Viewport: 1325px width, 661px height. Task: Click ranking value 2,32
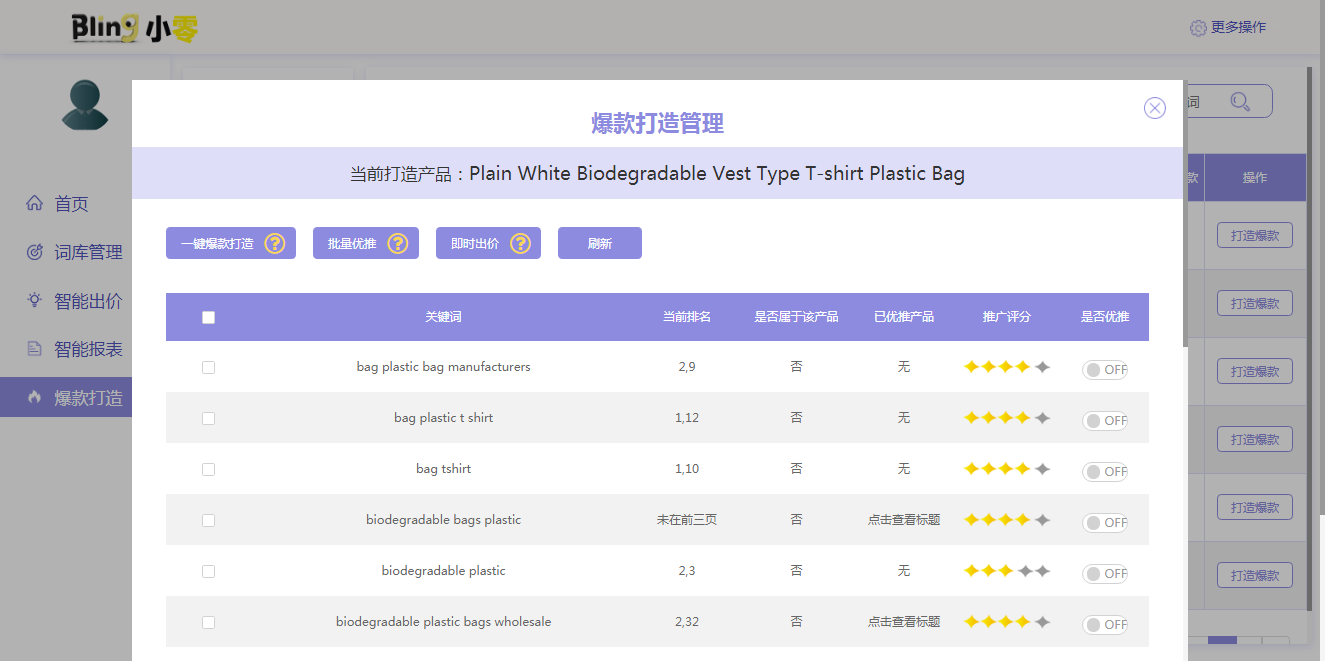tap(687, 622)
